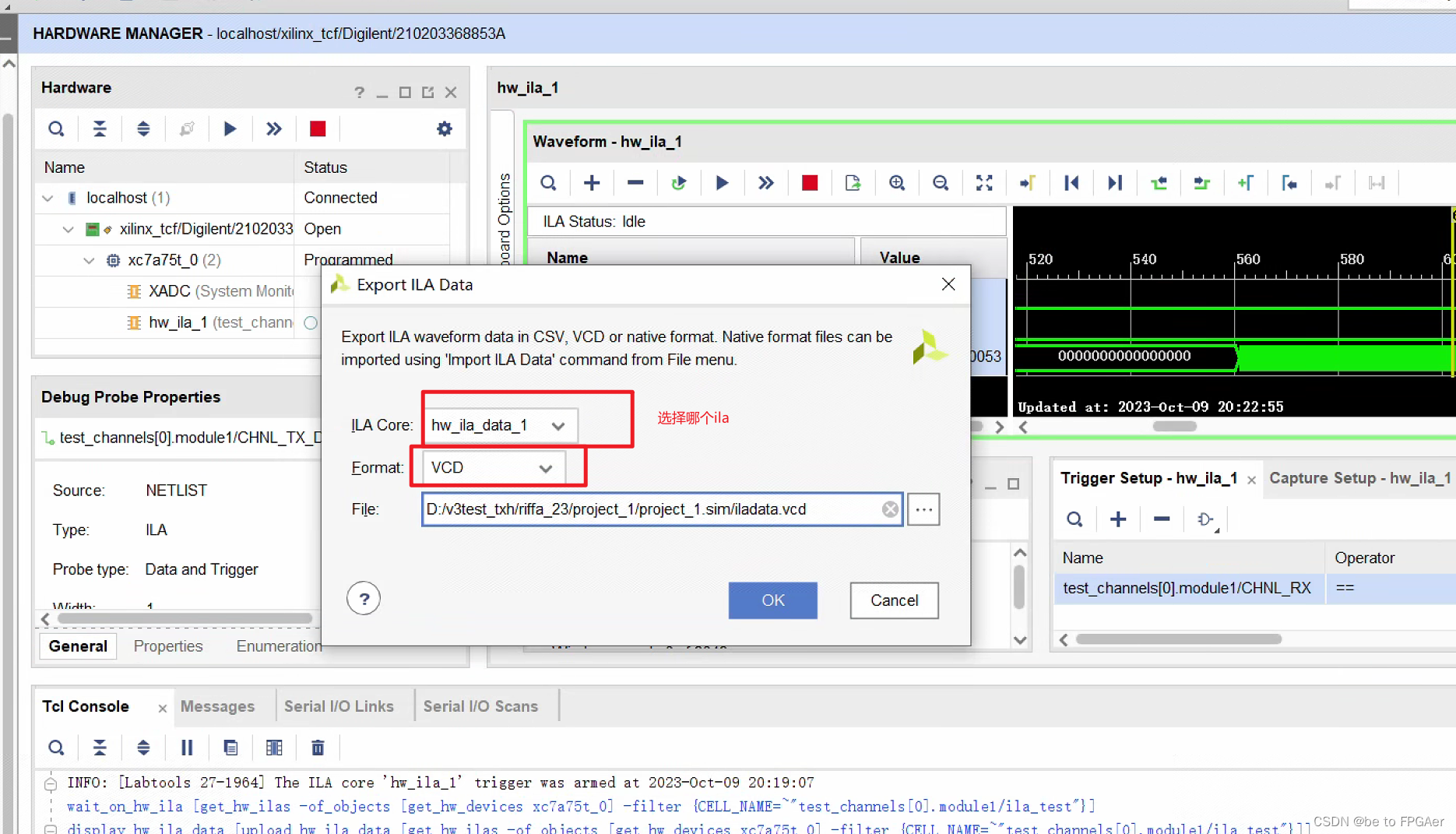Remove a probe in Trigger Setup

1161,519
